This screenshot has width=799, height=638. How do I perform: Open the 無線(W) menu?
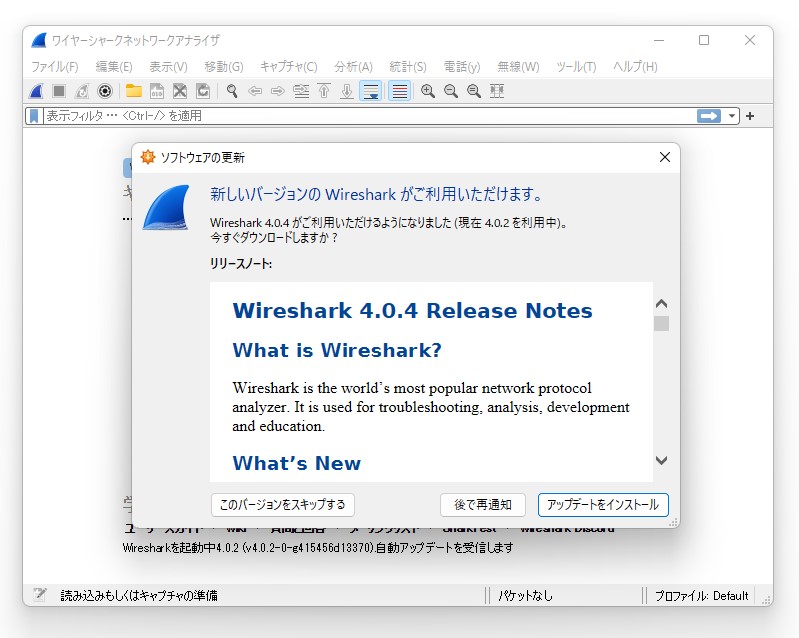tap(518, 67)
